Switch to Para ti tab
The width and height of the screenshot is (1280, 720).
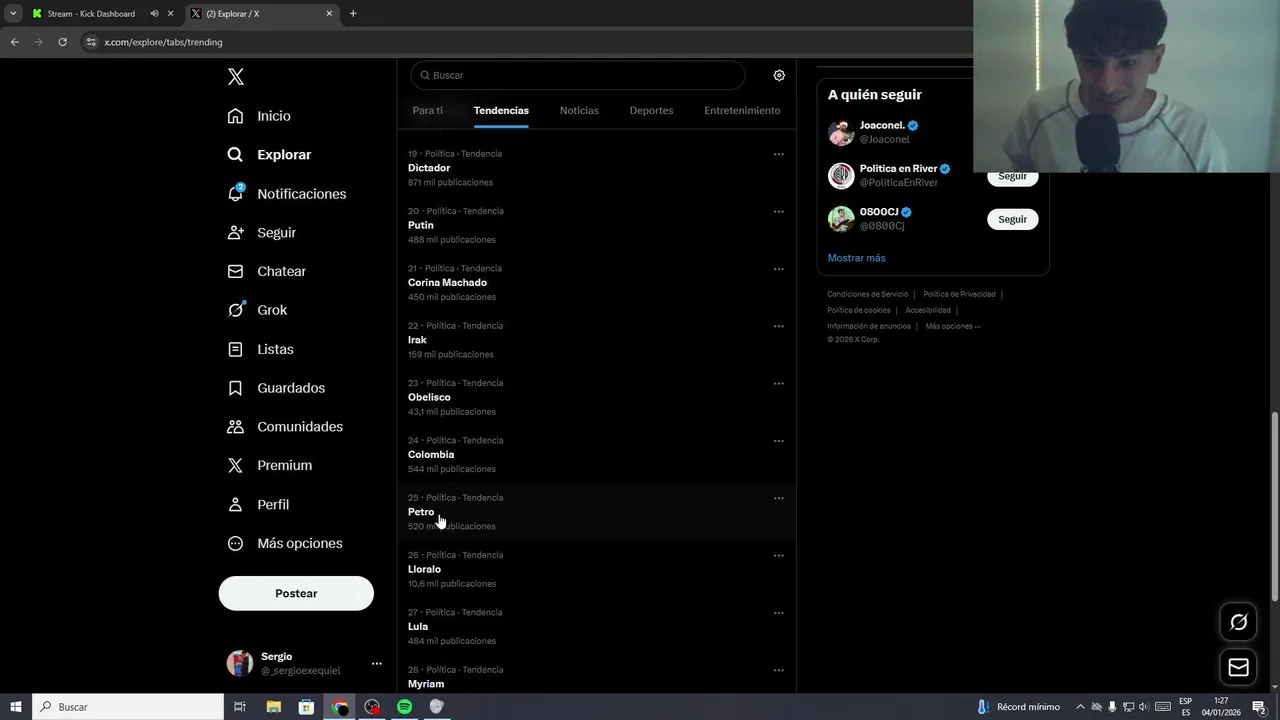[x=428, y=110]
